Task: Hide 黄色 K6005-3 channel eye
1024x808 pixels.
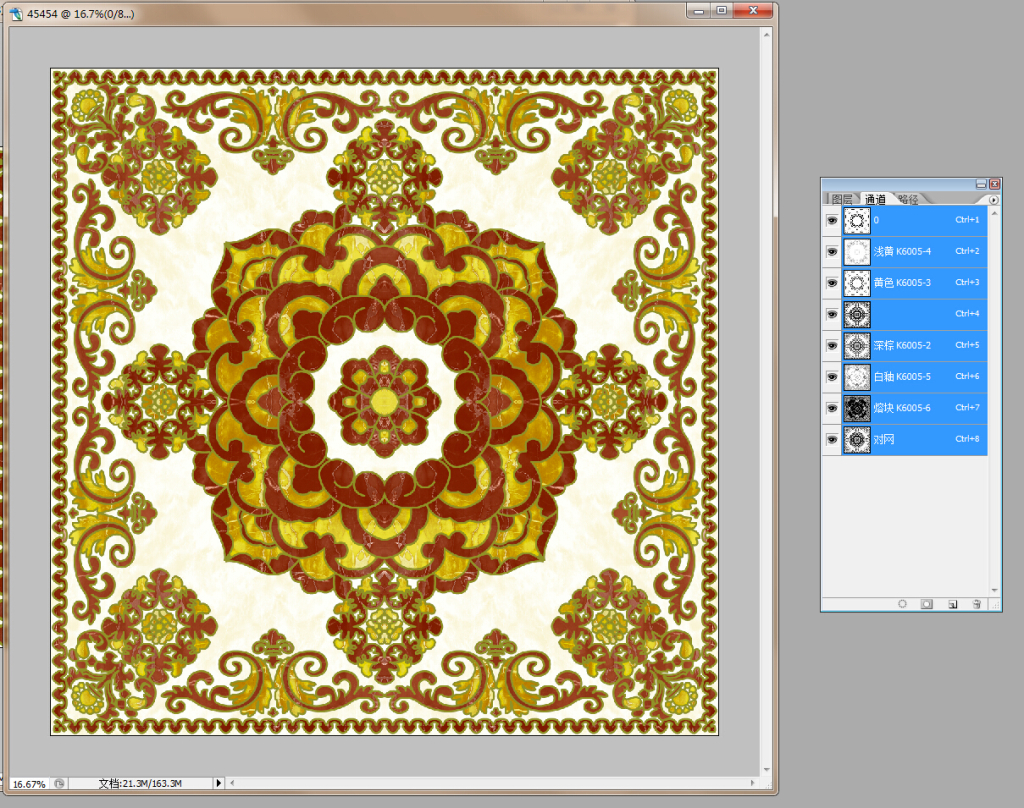Action: (832, 283)
